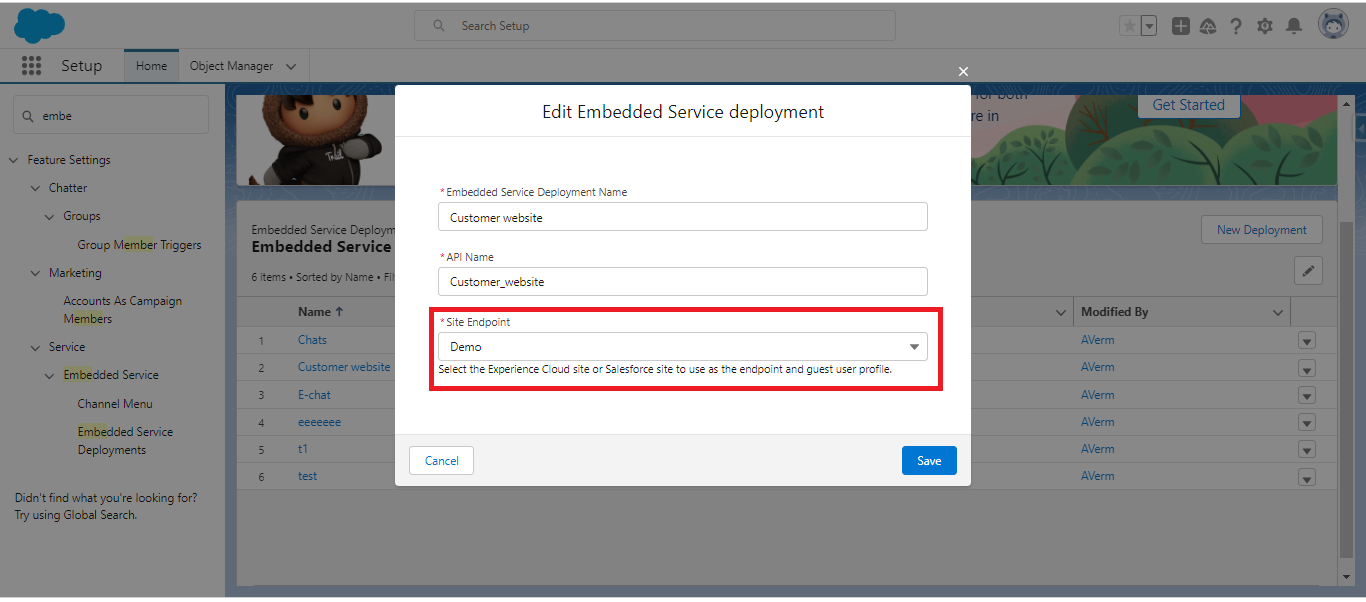1366x602 pixels.
Task: Collapse the Groups tree node
Action: tap(50, 216)
